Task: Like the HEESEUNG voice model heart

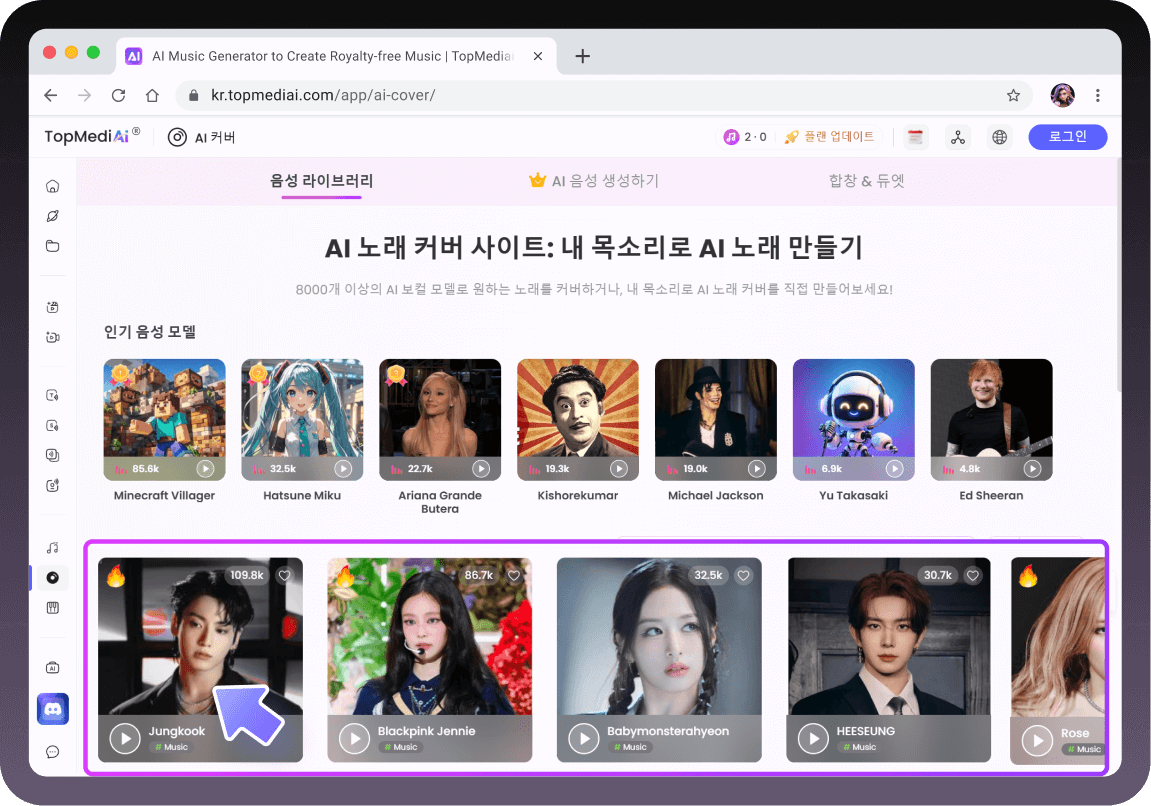Action: (x=973, y=575)
